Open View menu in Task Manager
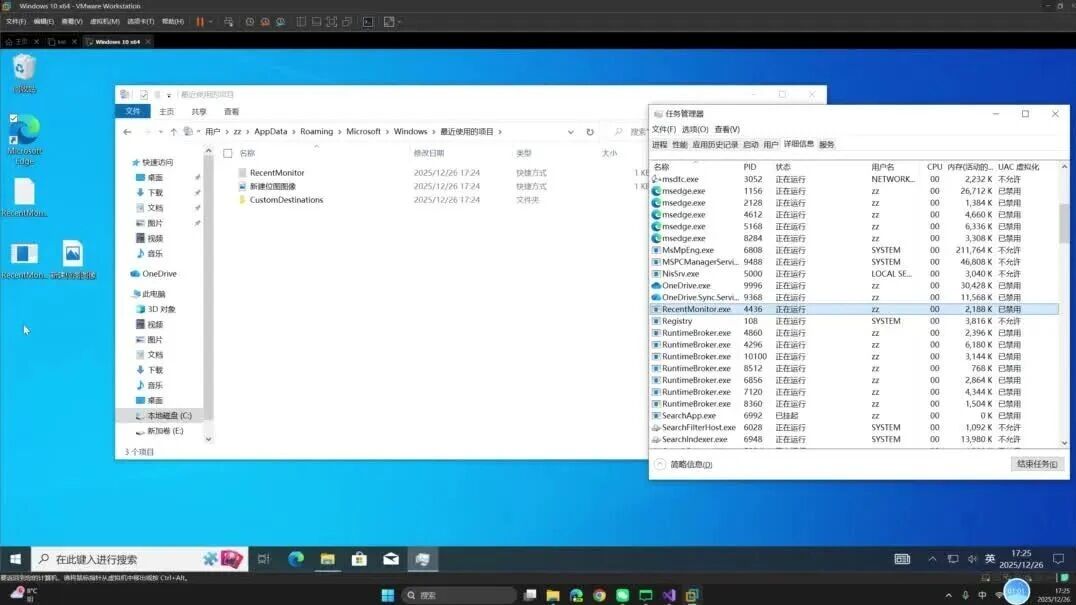This screenshot has height=605, width=1076. pyautogui.click(x=727, y=129)
